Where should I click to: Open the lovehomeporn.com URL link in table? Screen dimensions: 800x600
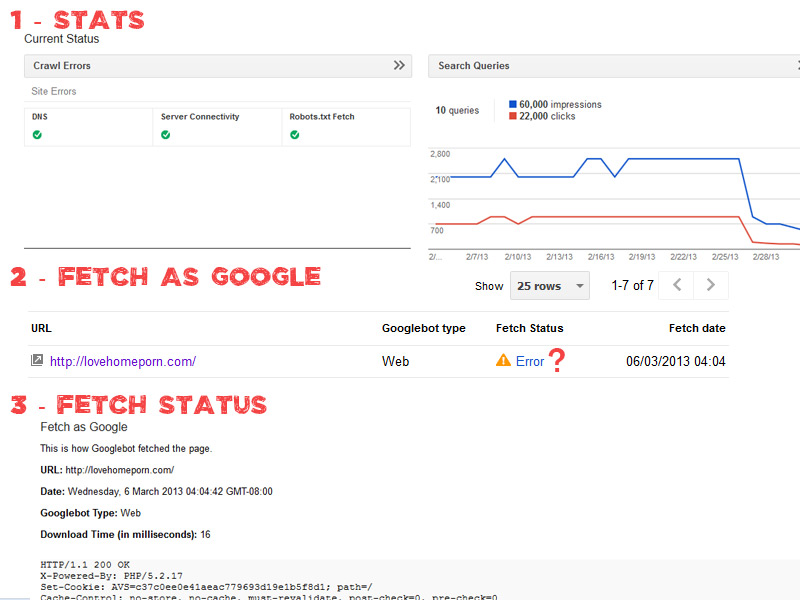[x=123, y=361]
